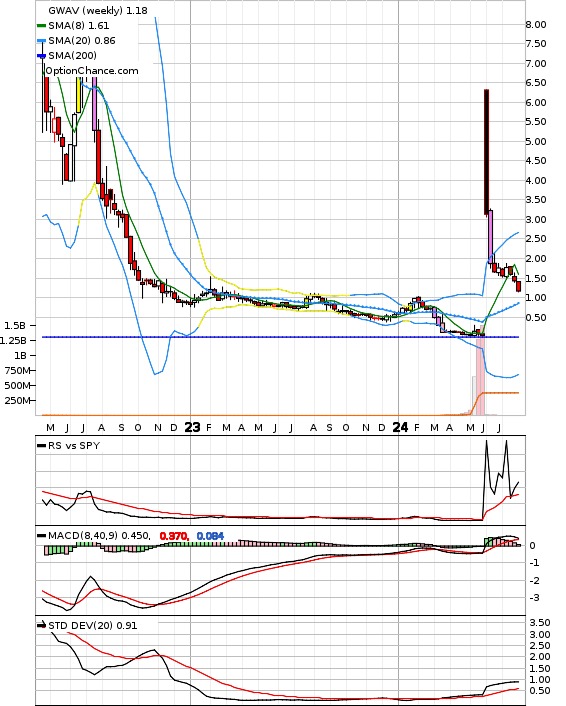This screenshot has width=566, height=706.
Task: Select the red MACD value 0.370
Action: tap(174, 536)
